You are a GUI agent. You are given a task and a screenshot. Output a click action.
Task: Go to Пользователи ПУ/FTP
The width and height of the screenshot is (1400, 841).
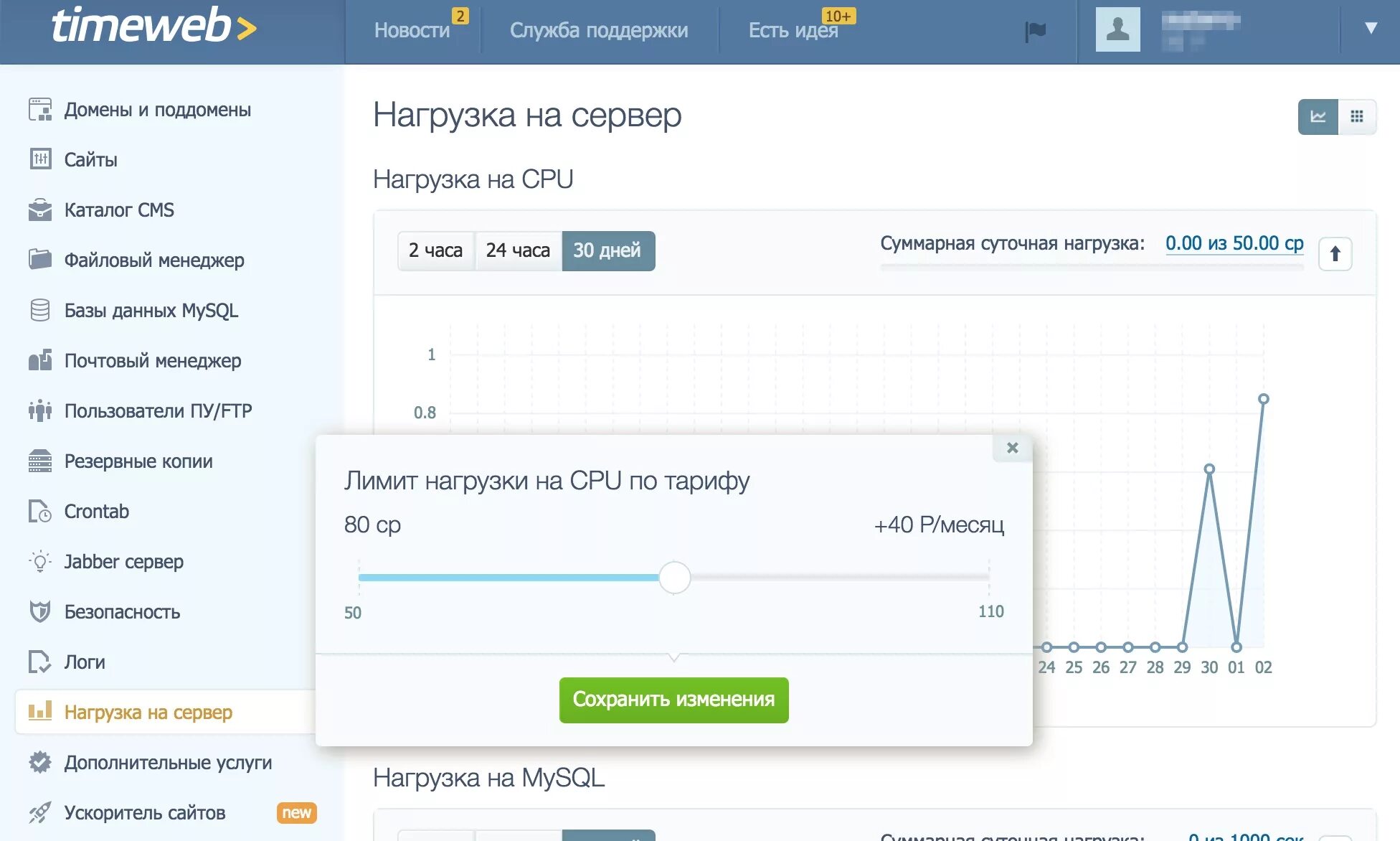(159, 410)
